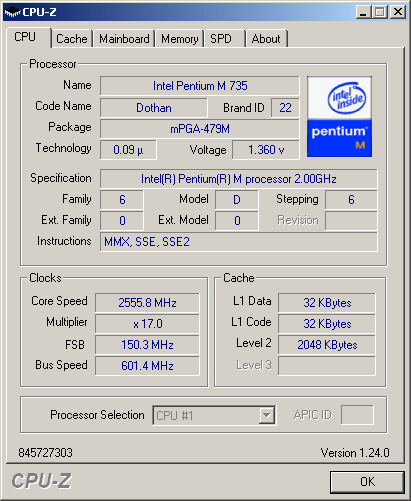Image resolution: width=411 pixels, height=501 pixels.
Task: Click the OK button
Action: click(367, 482)
